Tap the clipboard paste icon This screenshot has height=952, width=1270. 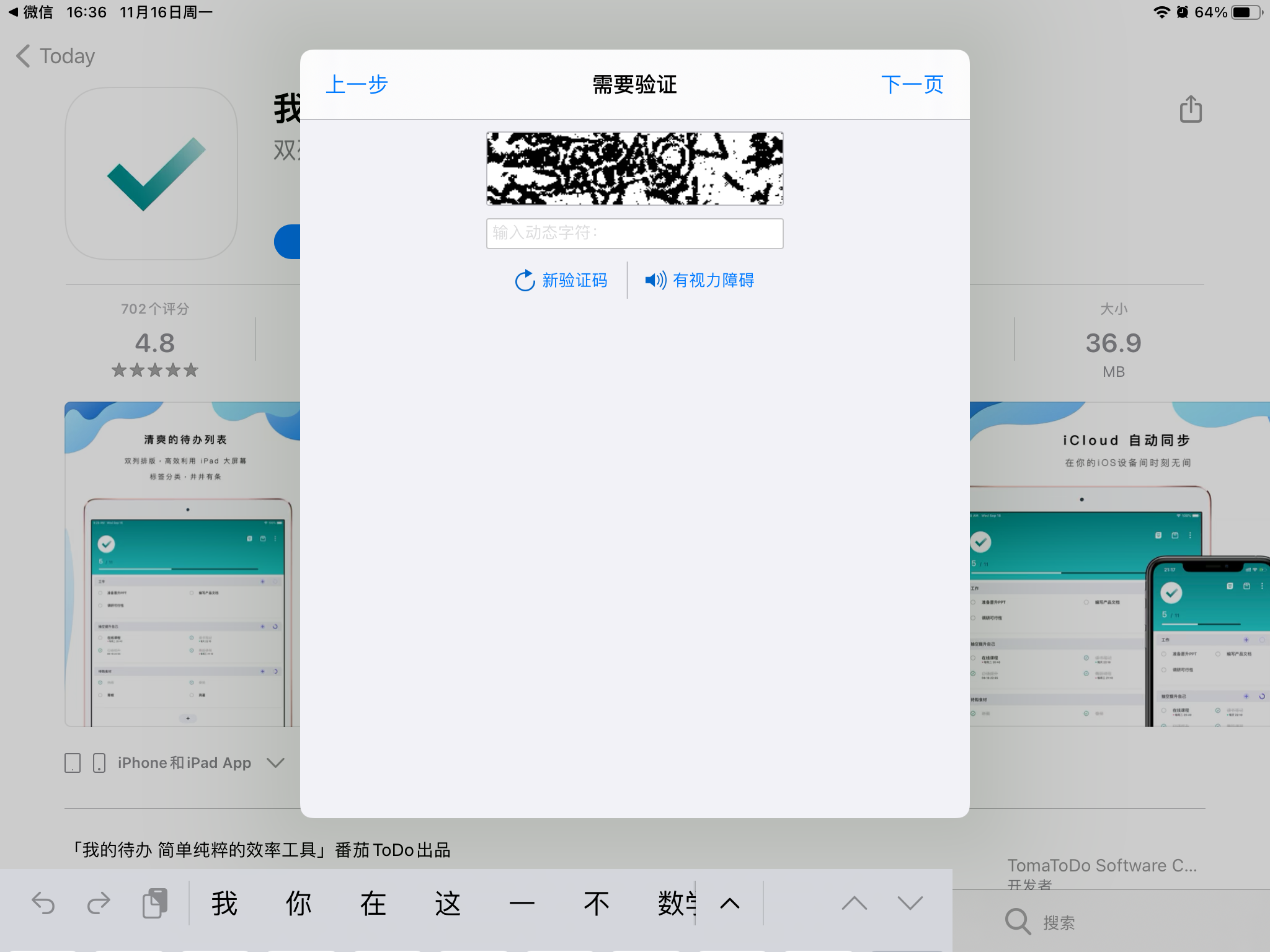click(154, 903)
